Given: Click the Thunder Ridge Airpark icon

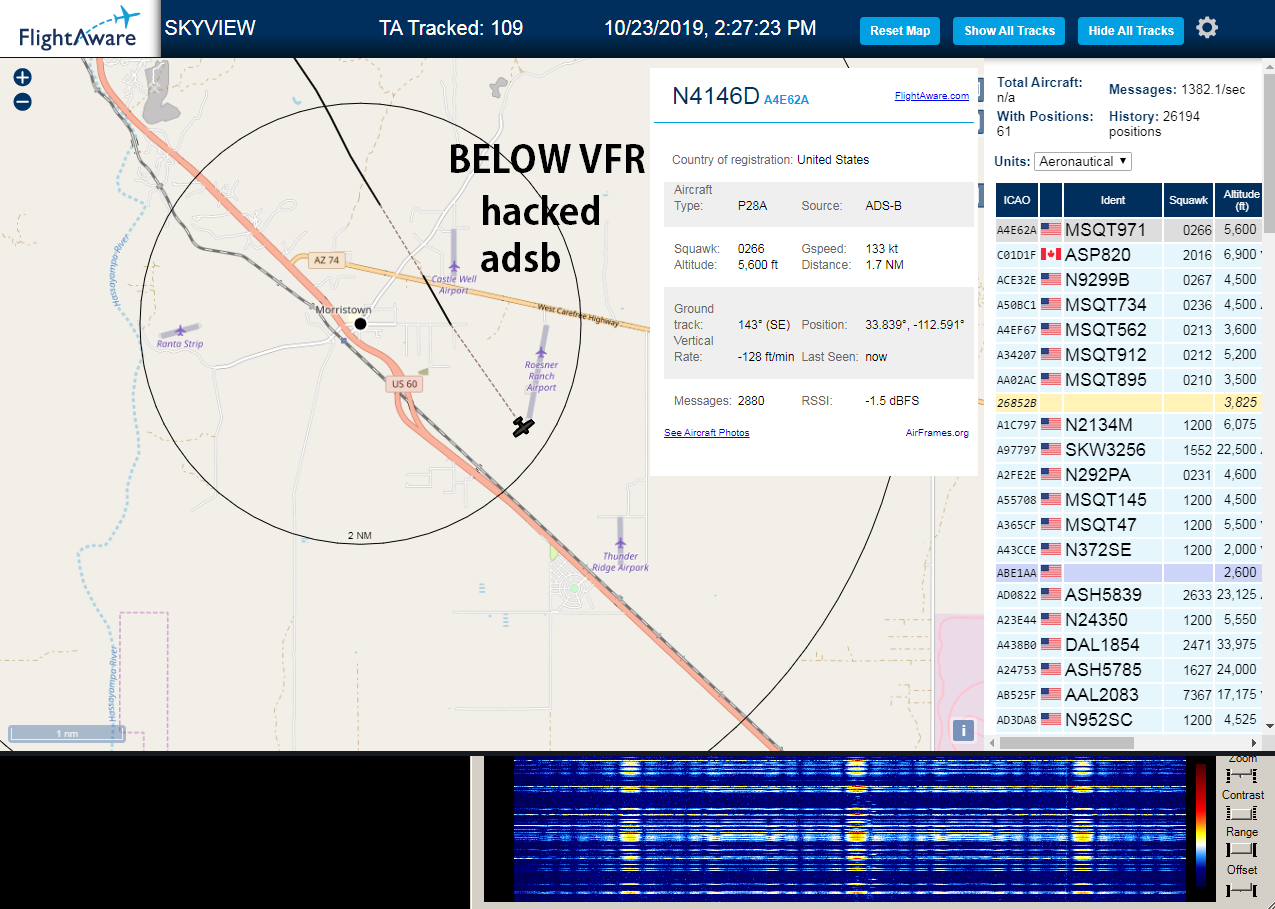Looking at the screenshot, I should (621, 544).
